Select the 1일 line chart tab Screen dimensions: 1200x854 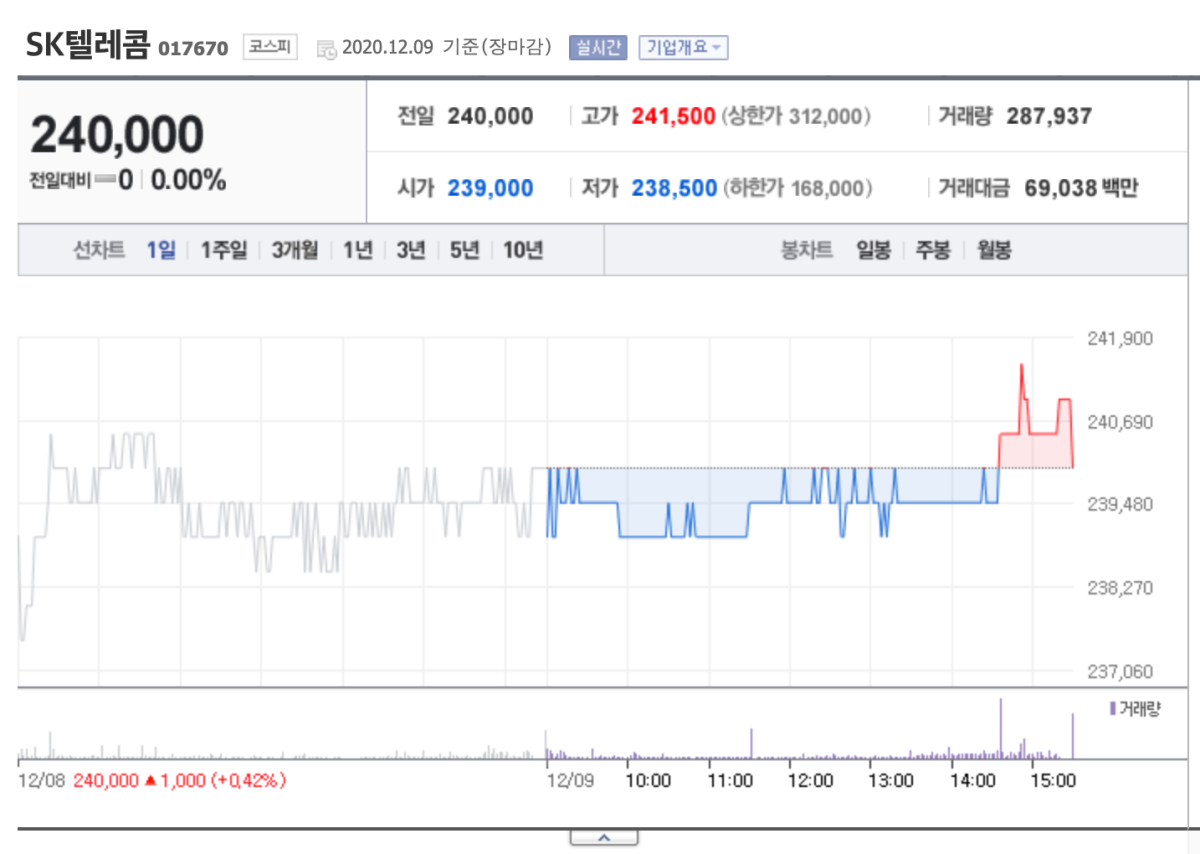[x=160, y=250]
